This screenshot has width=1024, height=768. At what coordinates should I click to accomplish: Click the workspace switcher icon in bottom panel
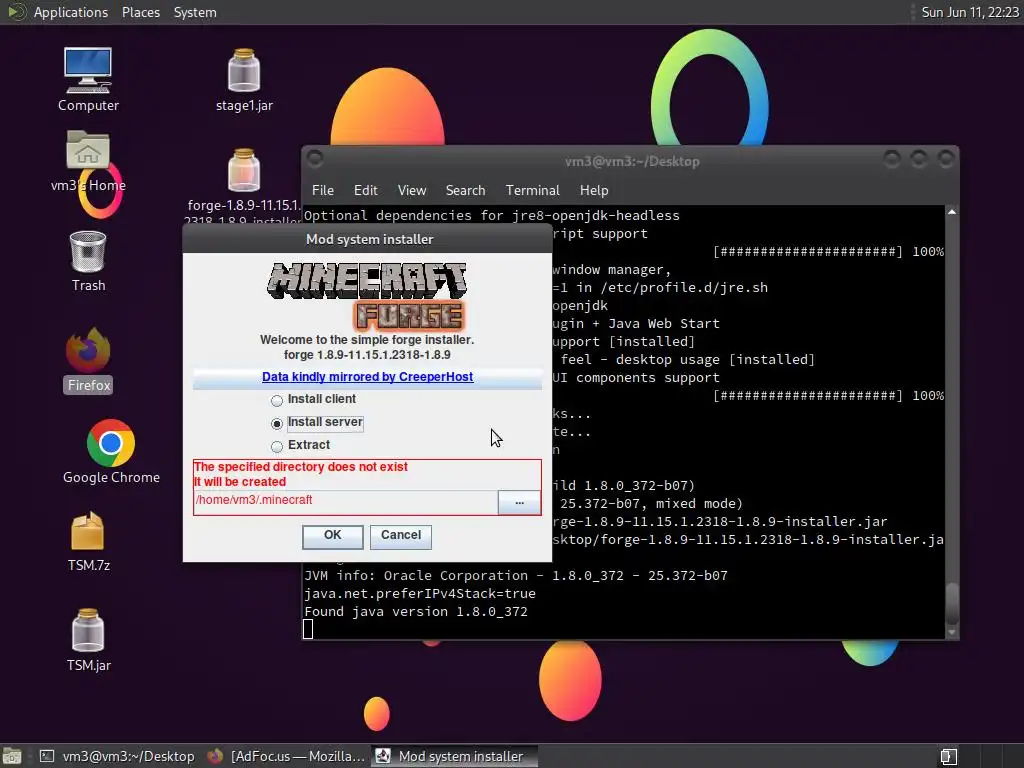pyautogui.click(x=949, y=756)
